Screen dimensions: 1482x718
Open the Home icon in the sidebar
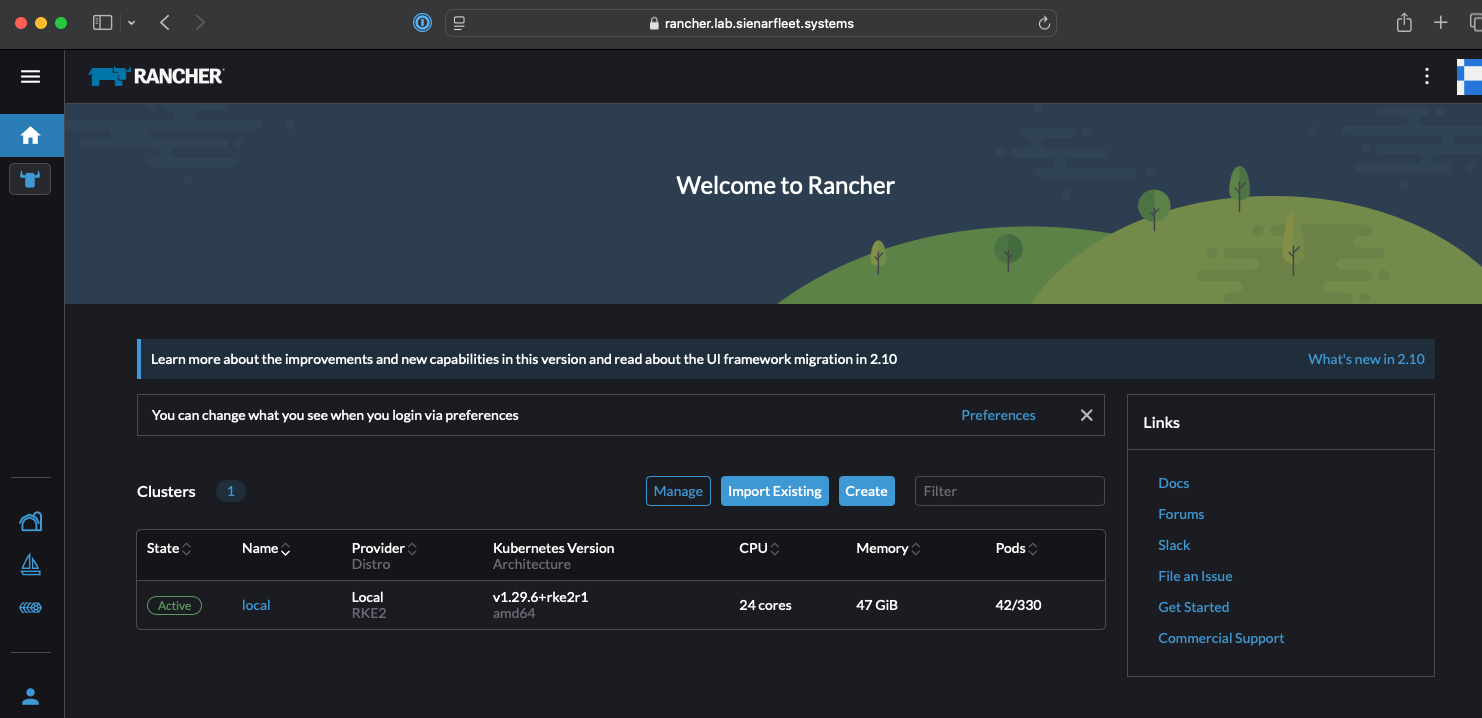click(x=30, y=133)
